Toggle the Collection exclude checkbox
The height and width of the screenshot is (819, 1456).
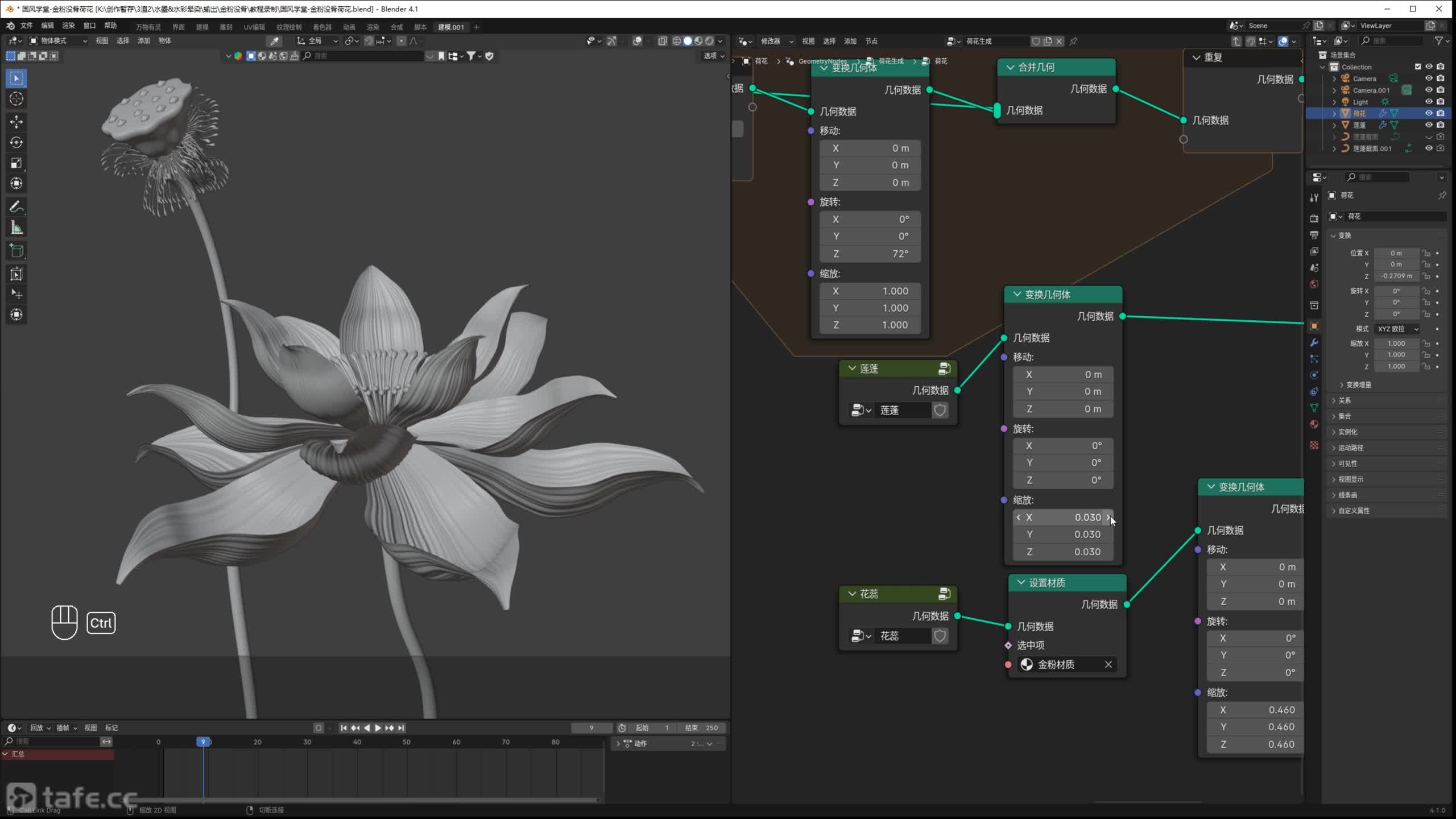pos(1417,67)
